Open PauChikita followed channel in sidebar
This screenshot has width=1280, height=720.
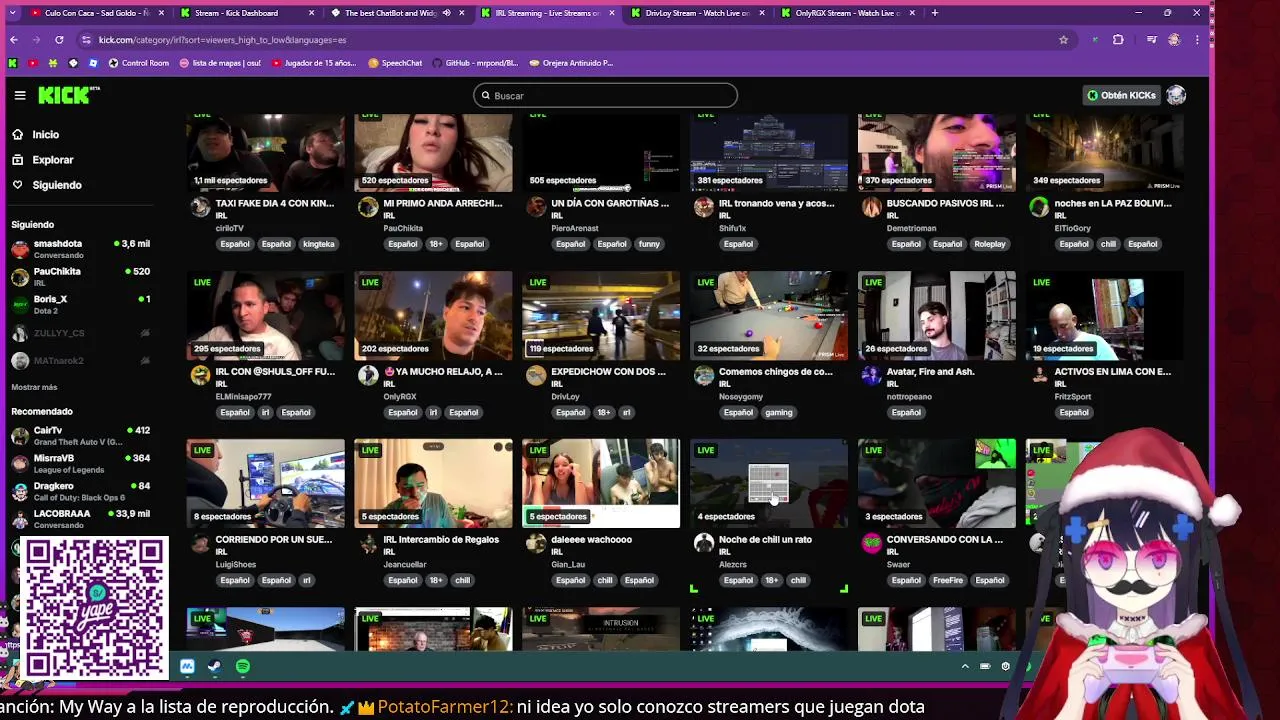(80, 277)
